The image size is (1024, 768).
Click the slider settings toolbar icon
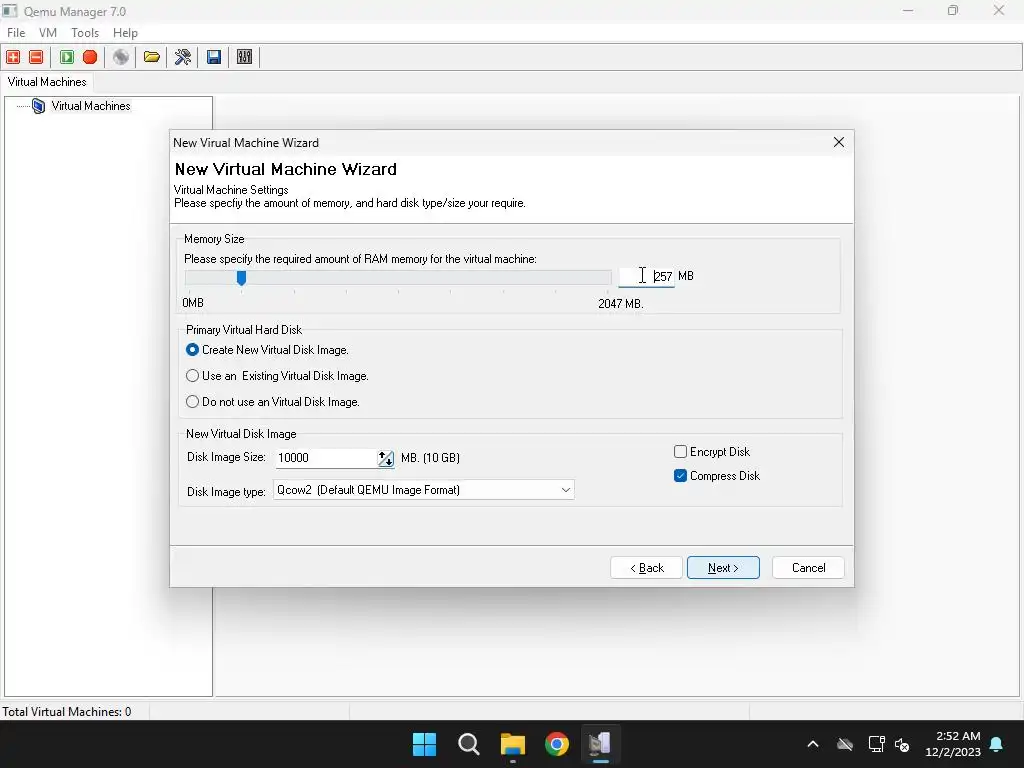(x=244, y=57)
